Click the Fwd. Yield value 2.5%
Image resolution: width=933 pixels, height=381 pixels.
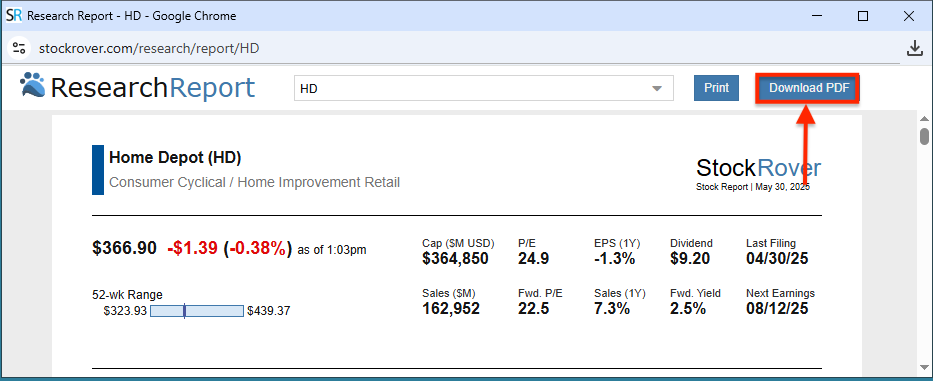tap(688, 308)
